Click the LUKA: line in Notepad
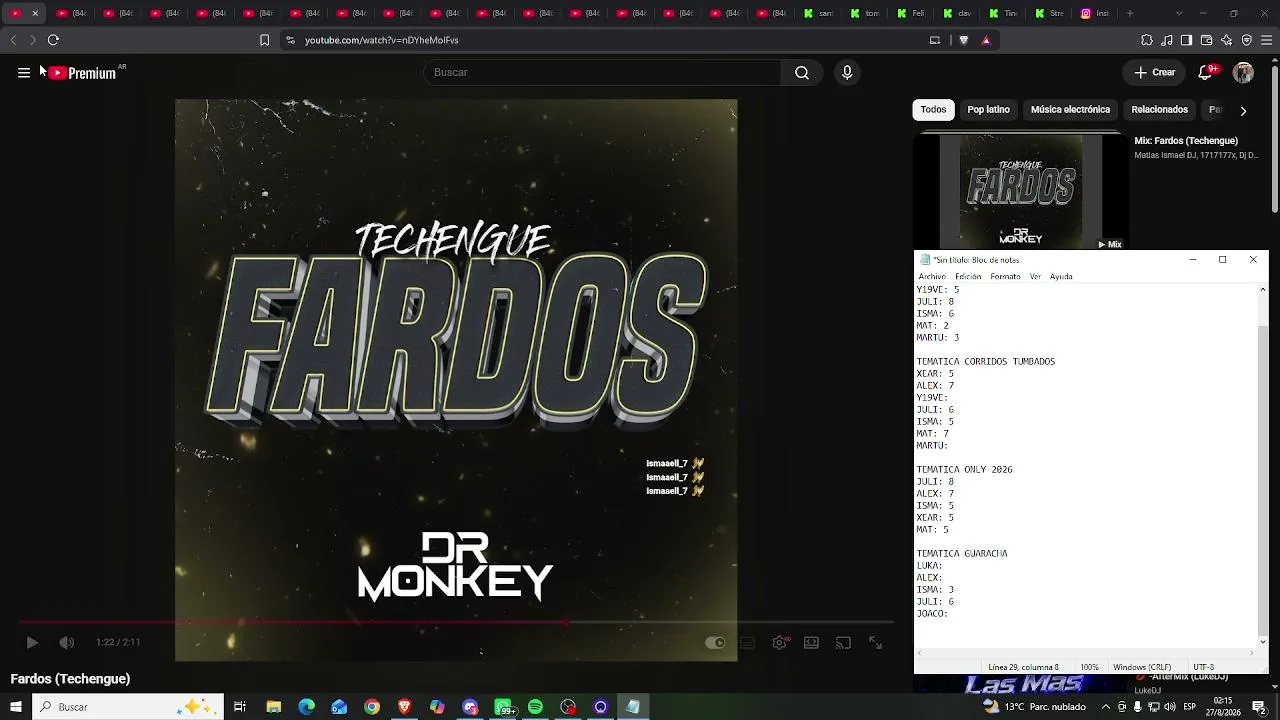The image size is (1280, 720). pos(929,566)
